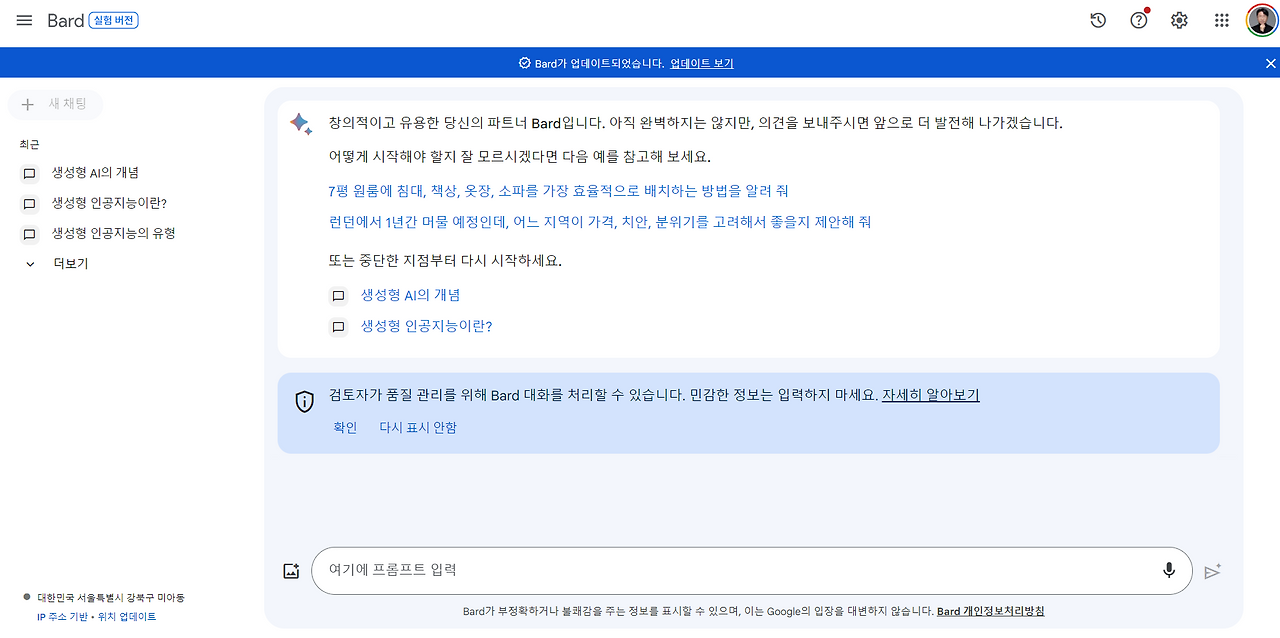Open the hamburger navigation menu
The width and height of the screenshot is (1280, 638).
click(24, 20)
